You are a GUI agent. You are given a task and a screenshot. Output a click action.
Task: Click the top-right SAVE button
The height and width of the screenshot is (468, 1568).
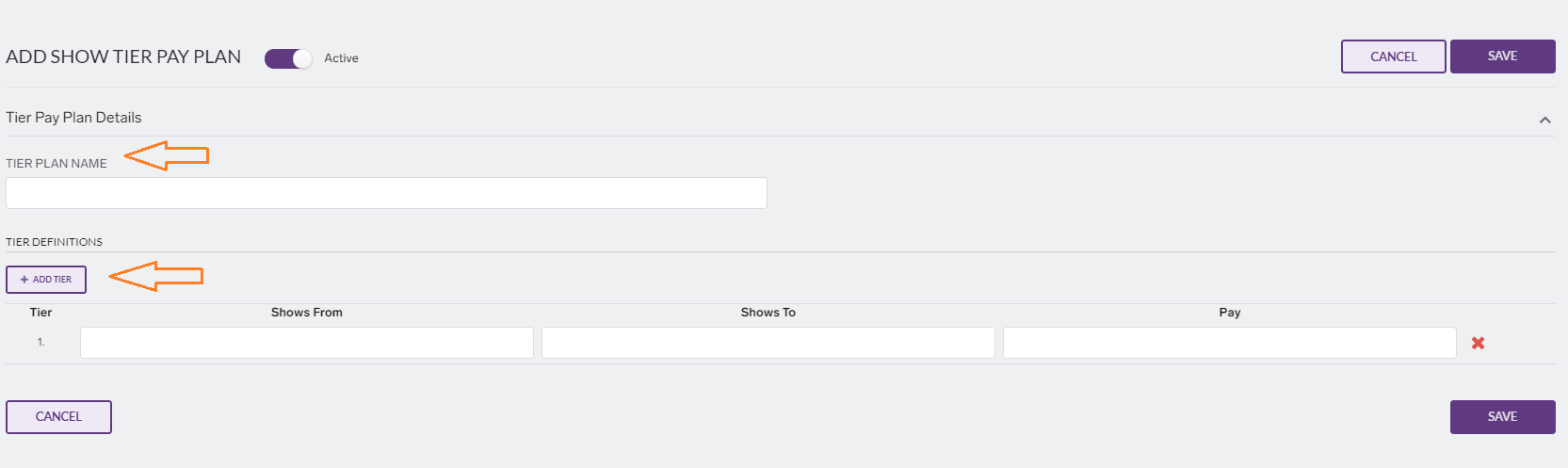pyautogui.click(x=1502, y=56)
